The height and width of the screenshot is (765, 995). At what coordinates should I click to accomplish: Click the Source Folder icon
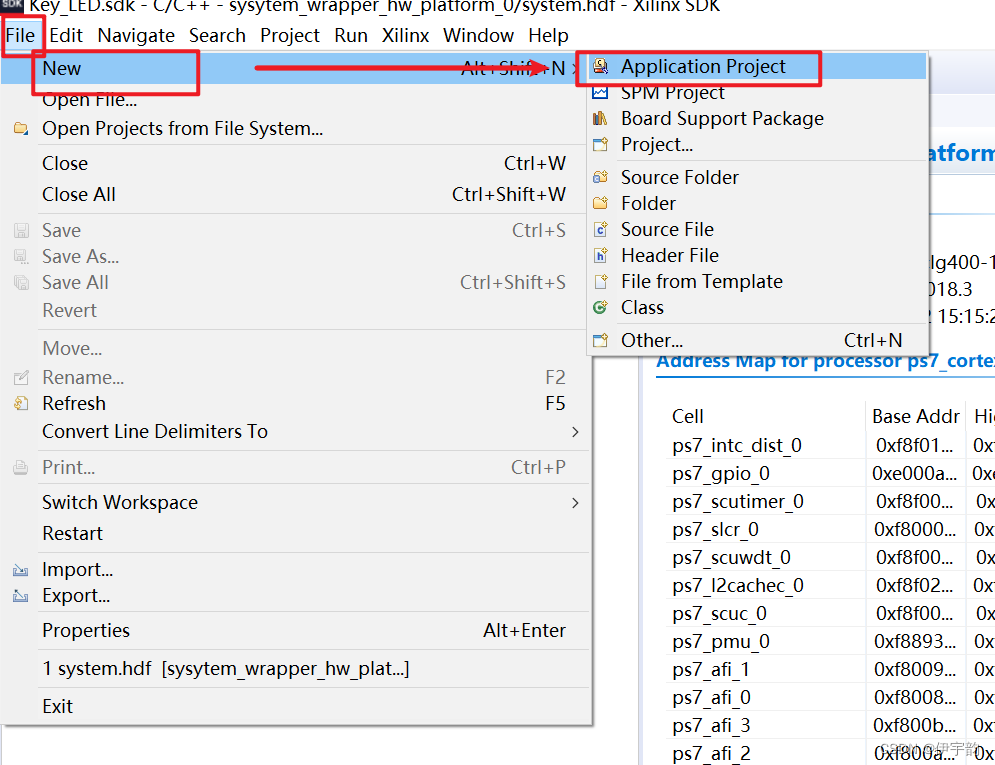point(600,178)
